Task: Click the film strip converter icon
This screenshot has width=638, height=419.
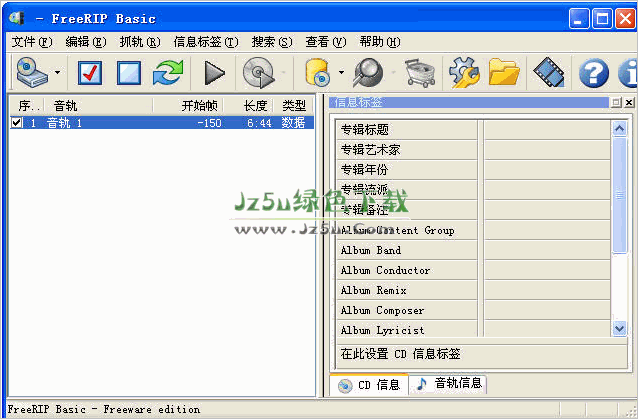Action: (548, 72)
